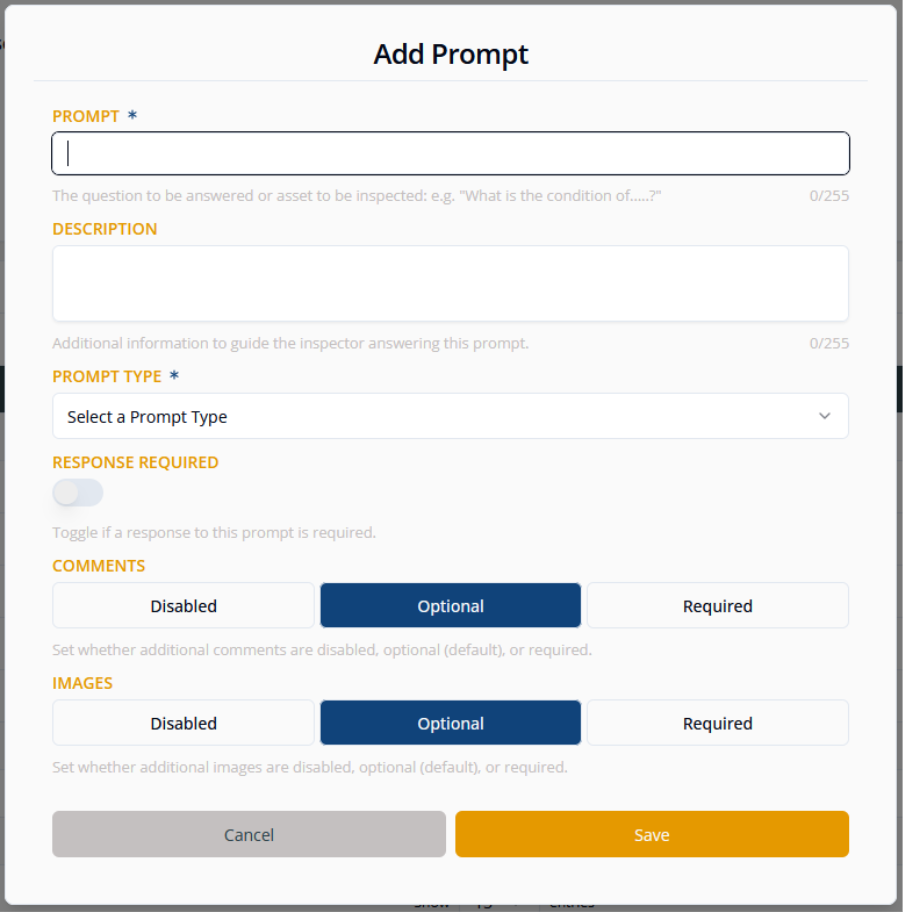The image size is (903, 912).
Task: Choose Optional for Images
Action: point(450,724)
